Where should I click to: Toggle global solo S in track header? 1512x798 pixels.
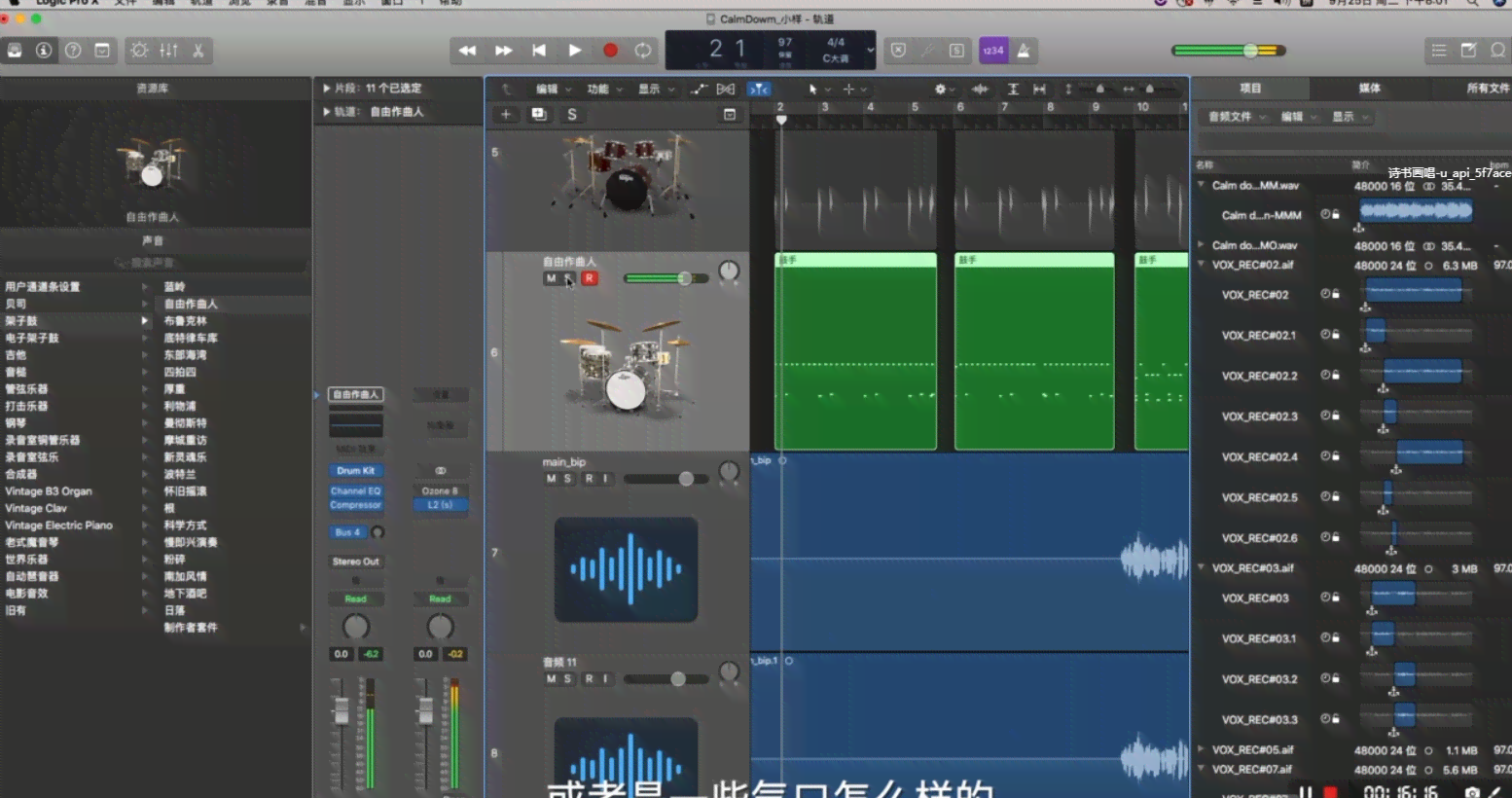coord(572,115)
